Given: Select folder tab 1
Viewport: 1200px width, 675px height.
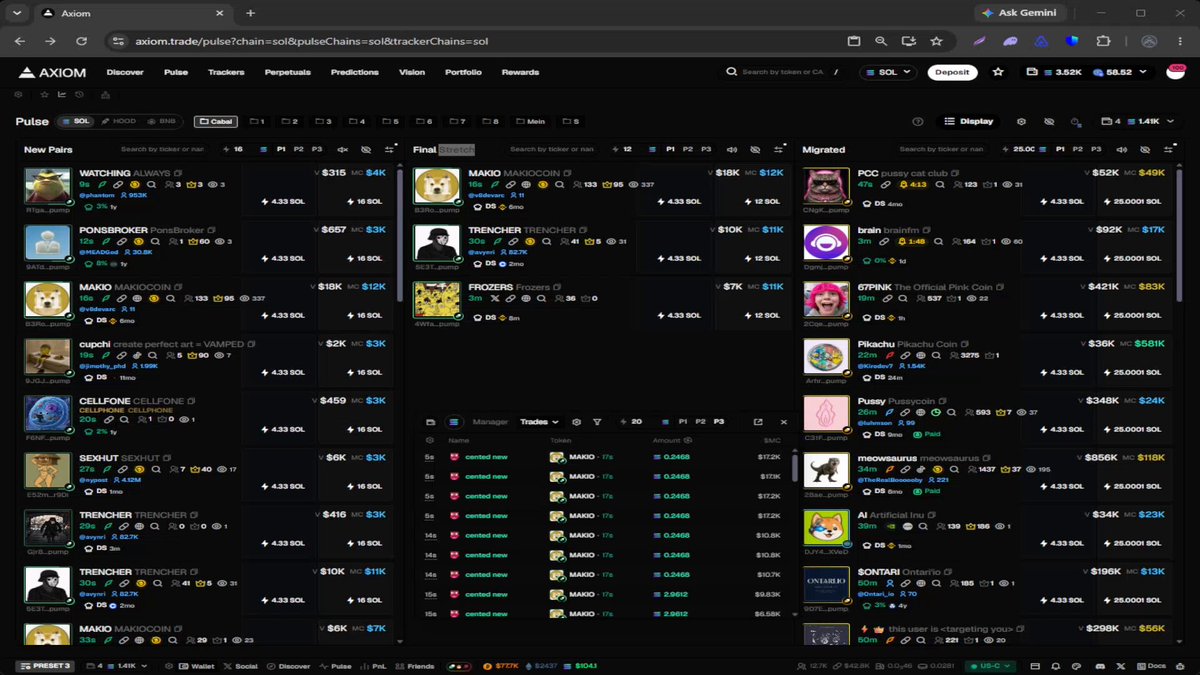Looking at the screenshot, I should click(257, 121).
